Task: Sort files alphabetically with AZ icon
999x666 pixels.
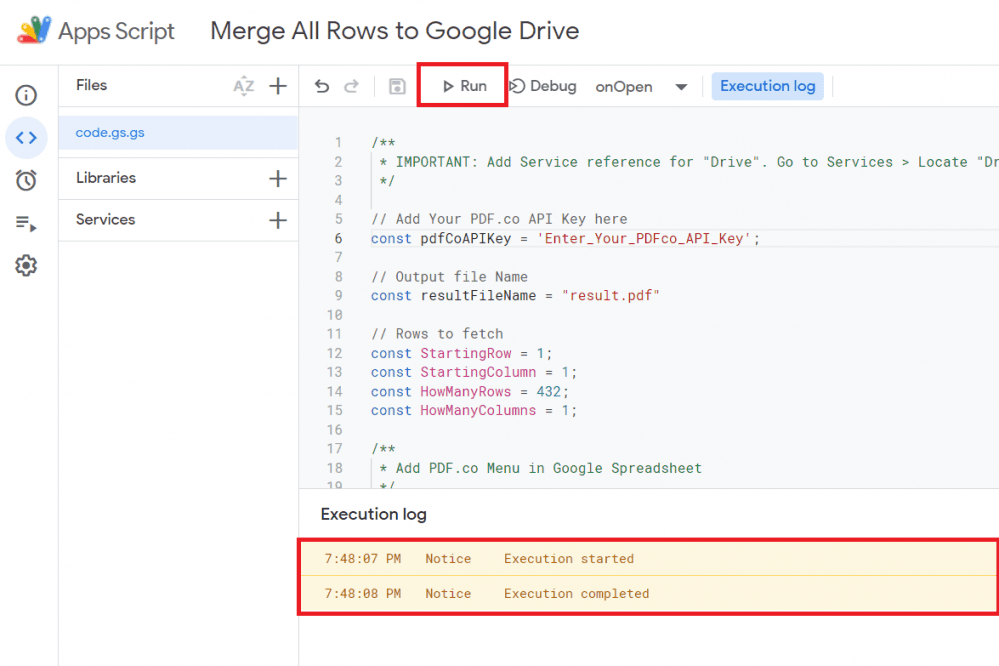Action: tap(243, 86)
